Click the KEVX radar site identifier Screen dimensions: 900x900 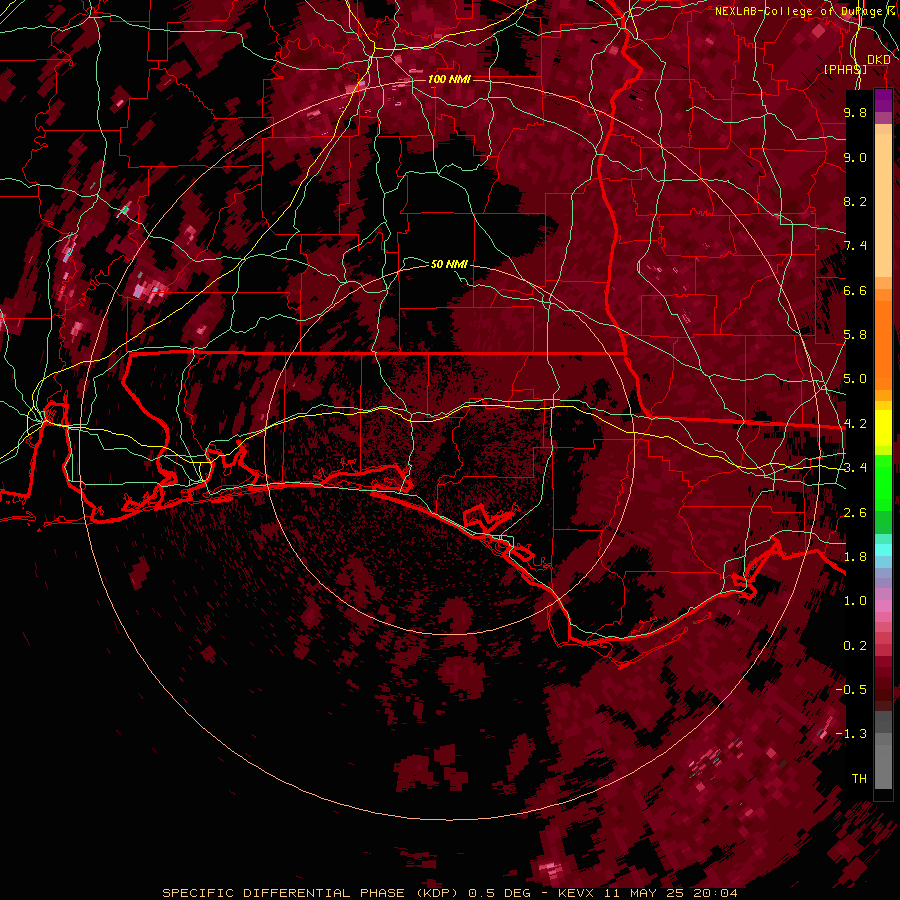click(x=577, y=893)
